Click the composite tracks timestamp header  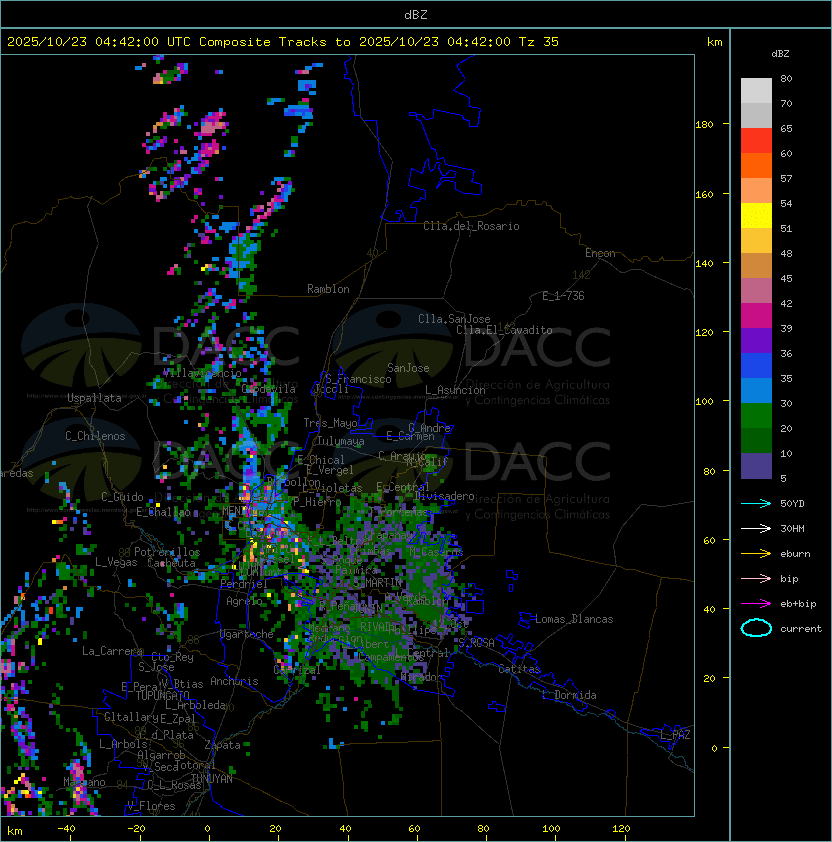[x=283, y=42]
